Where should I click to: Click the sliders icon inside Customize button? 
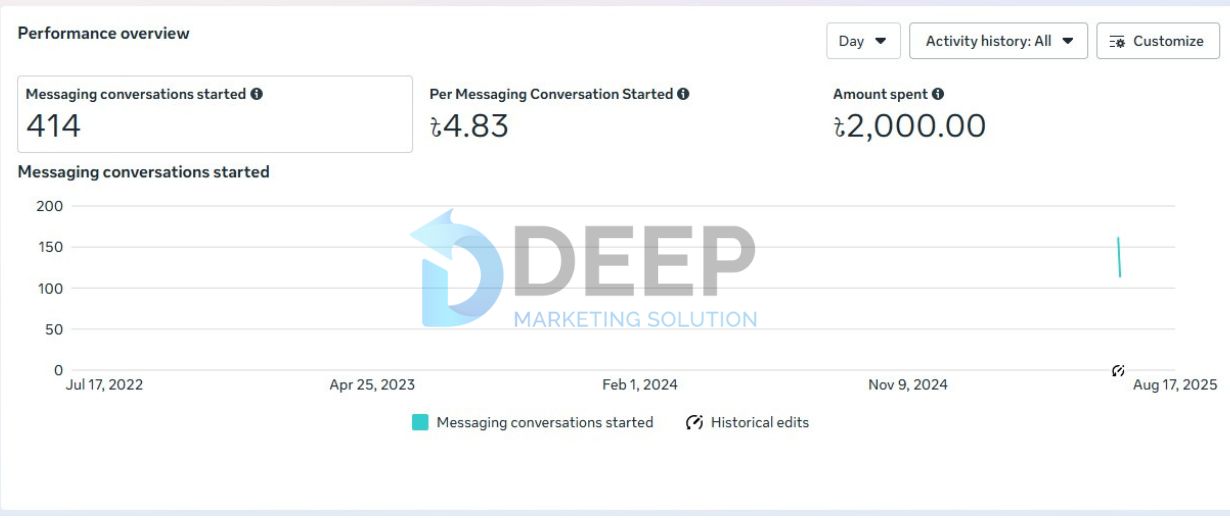click(1117, 42)
